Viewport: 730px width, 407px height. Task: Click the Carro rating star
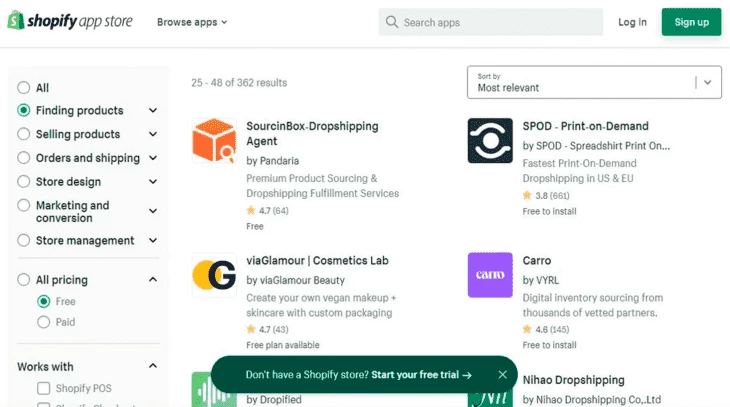tap(527, 329)
